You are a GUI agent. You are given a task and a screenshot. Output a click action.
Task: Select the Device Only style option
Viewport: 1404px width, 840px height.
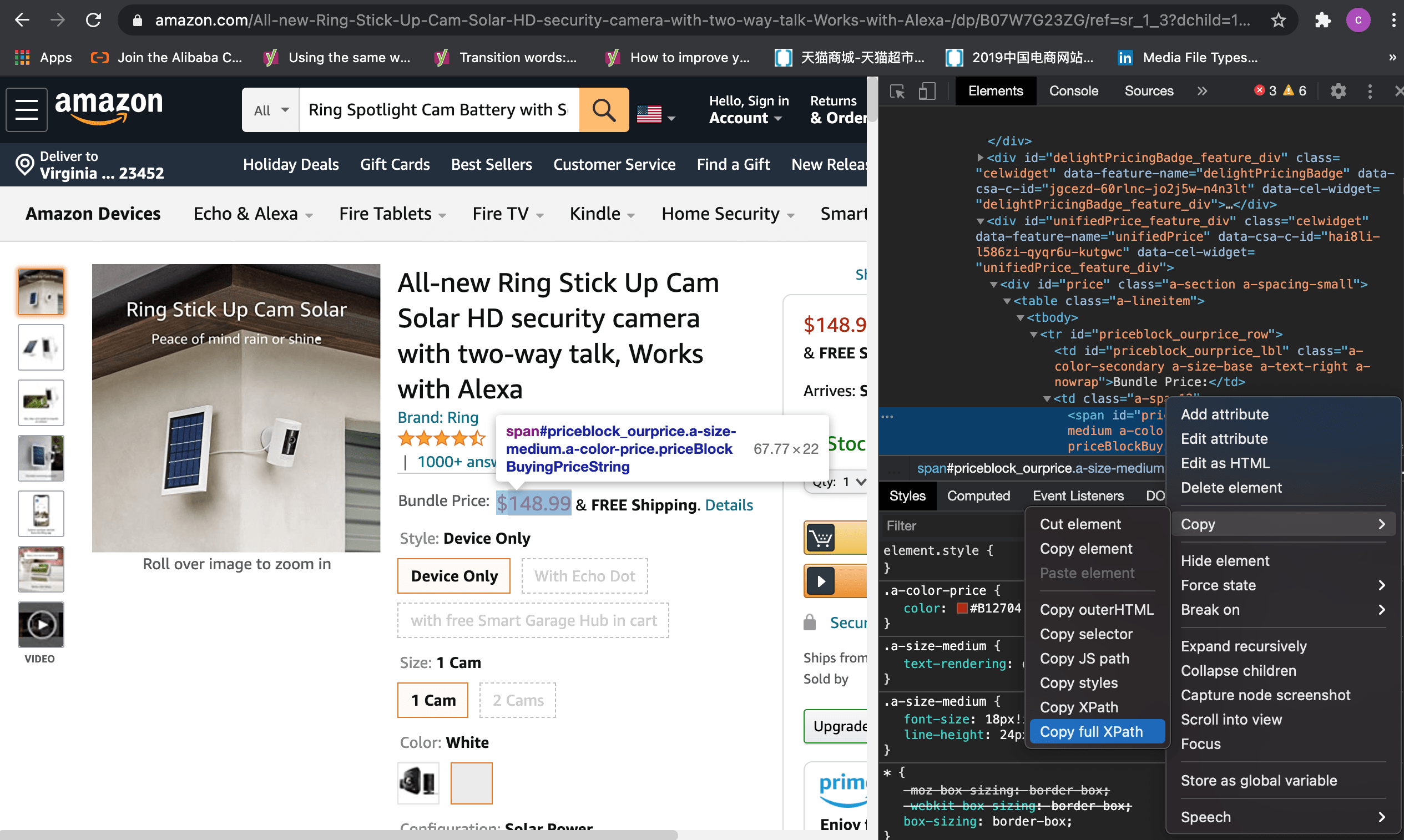pos(454,576)
